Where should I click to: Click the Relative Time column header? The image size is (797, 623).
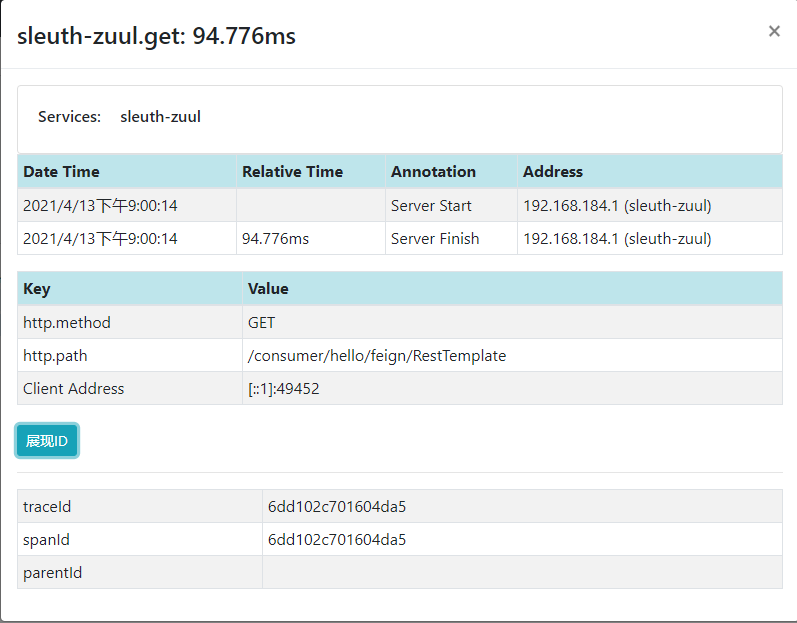[292, 172]
